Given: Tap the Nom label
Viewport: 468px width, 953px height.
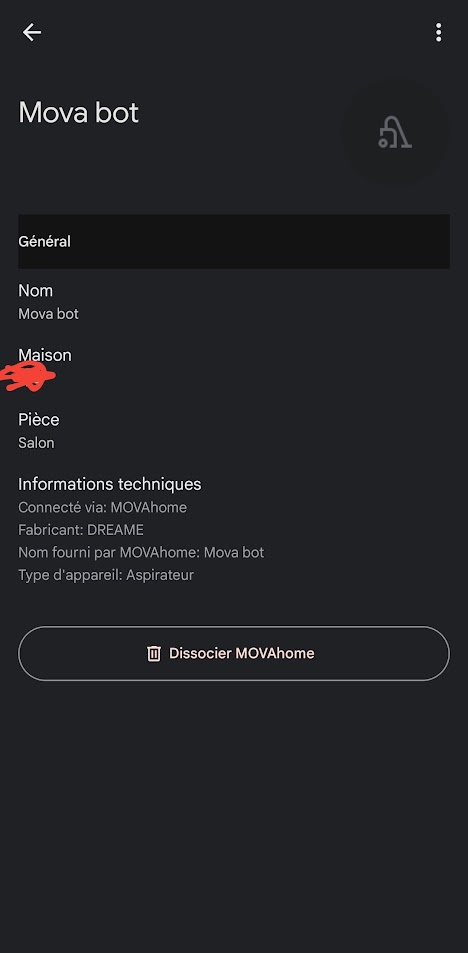Looking at the screenshot, I should coord(35,291).
